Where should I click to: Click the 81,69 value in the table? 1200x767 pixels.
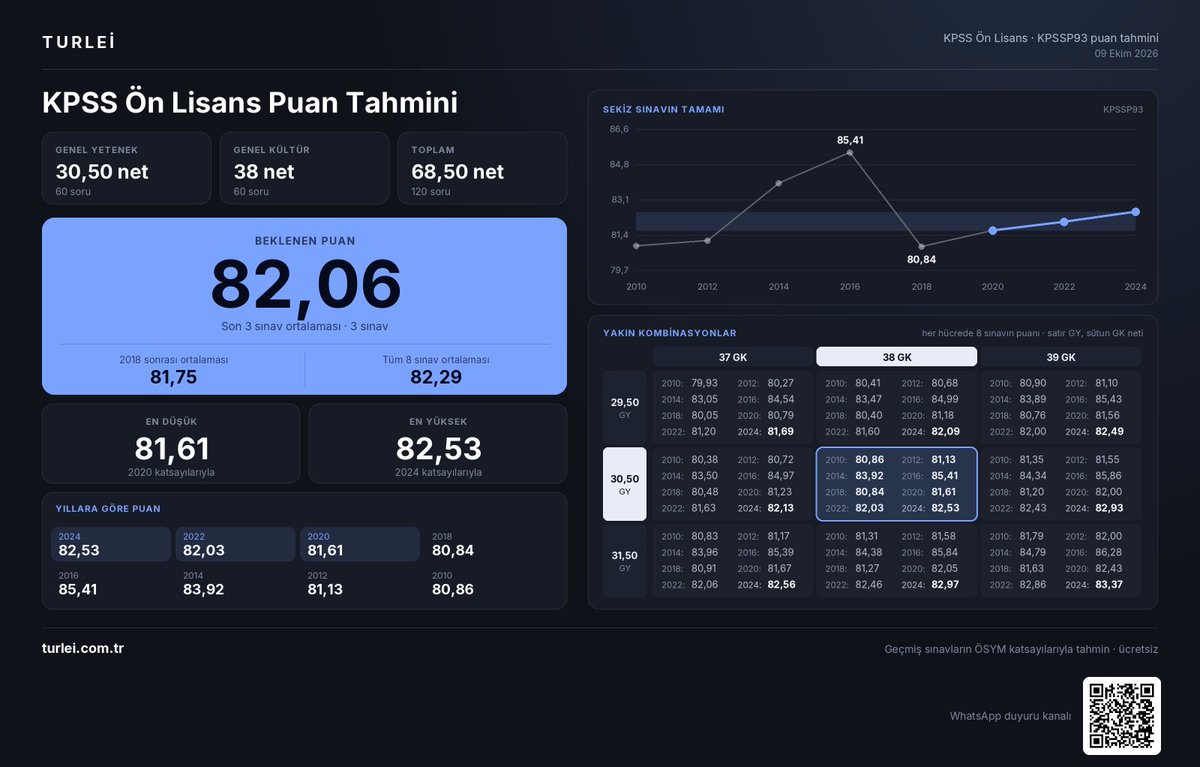click(x=779, y=431)
